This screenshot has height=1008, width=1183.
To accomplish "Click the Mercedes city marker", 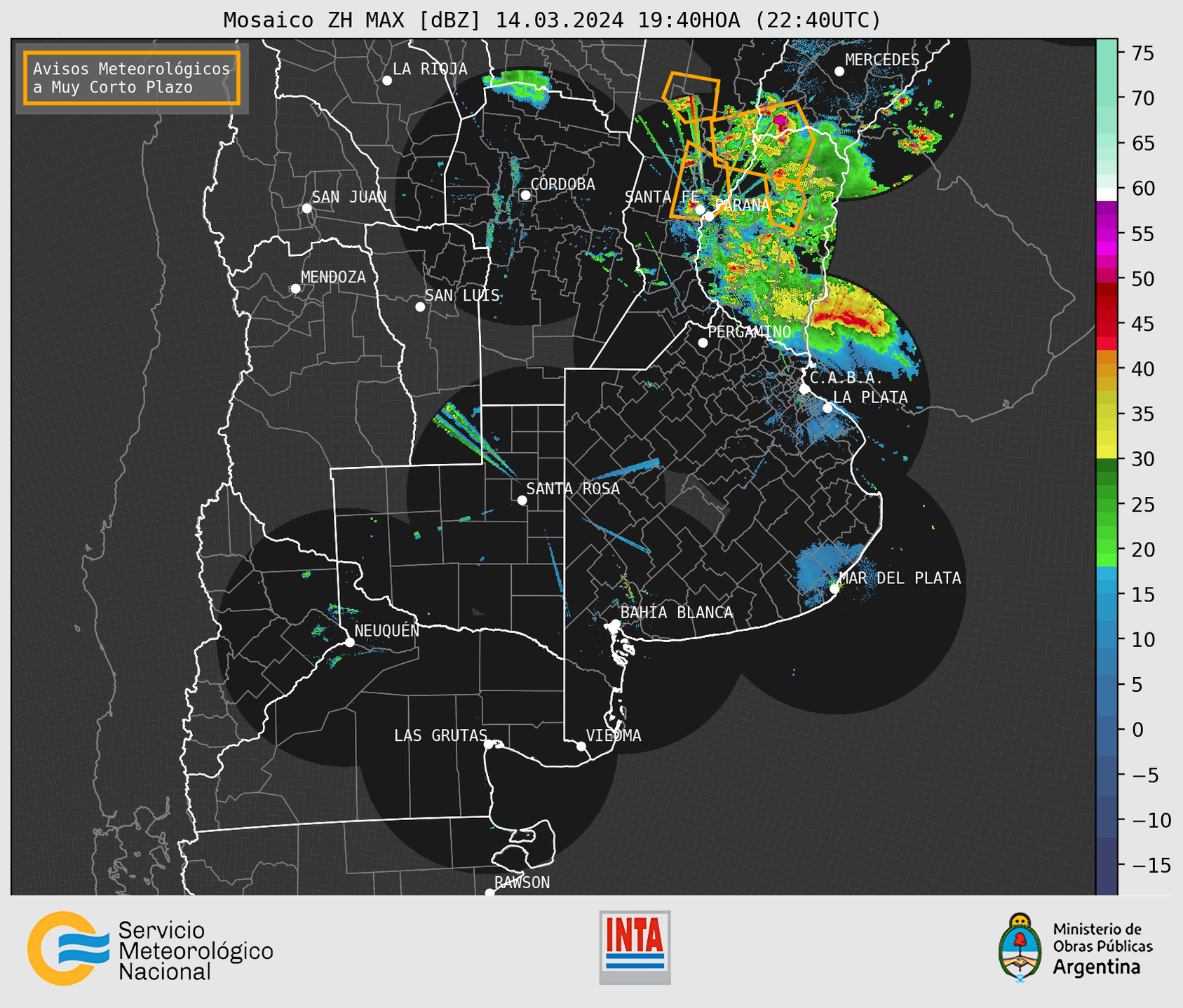I will (839, 71).
